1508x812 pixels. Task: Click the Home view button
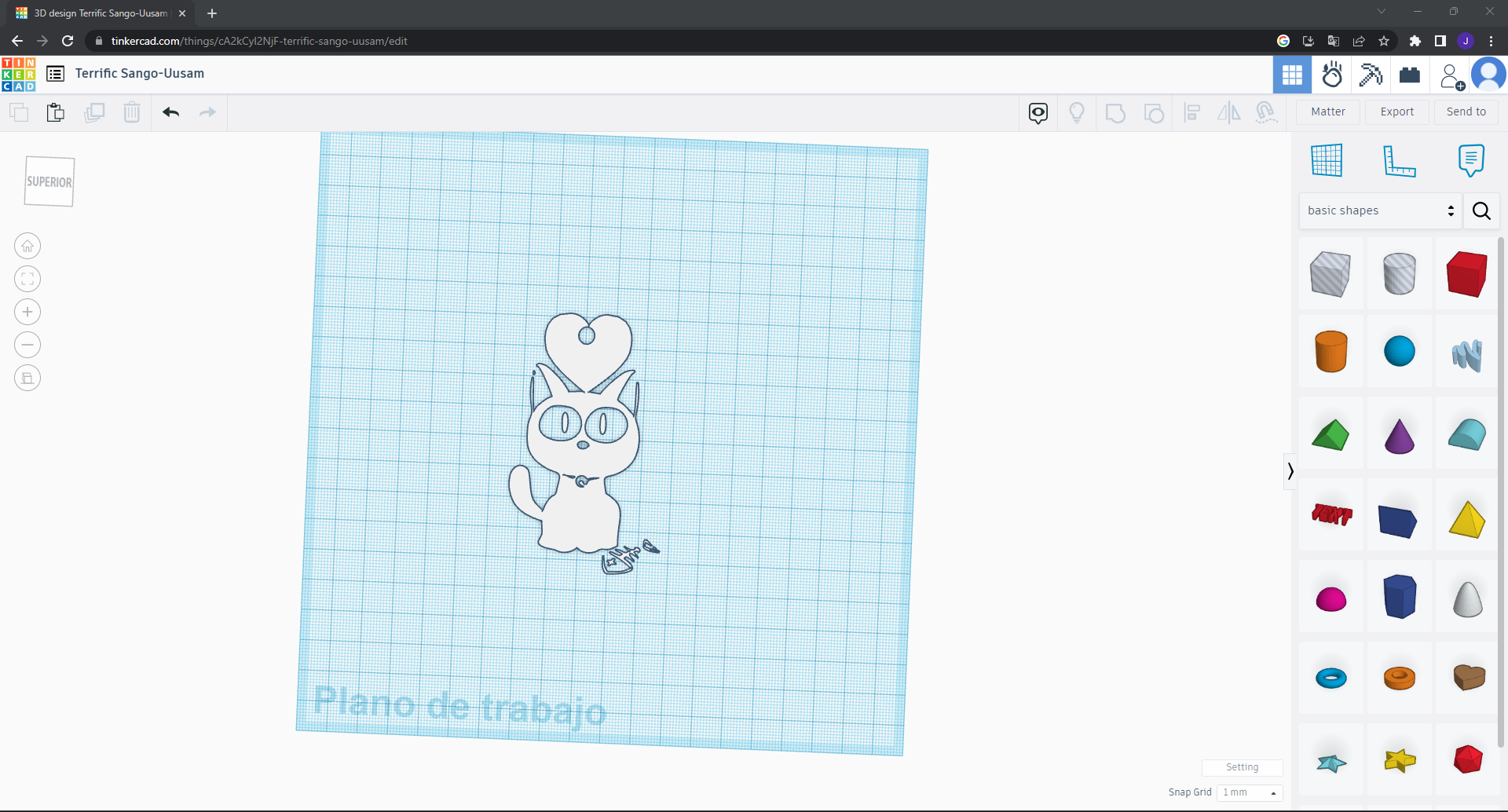coord(27,247)
